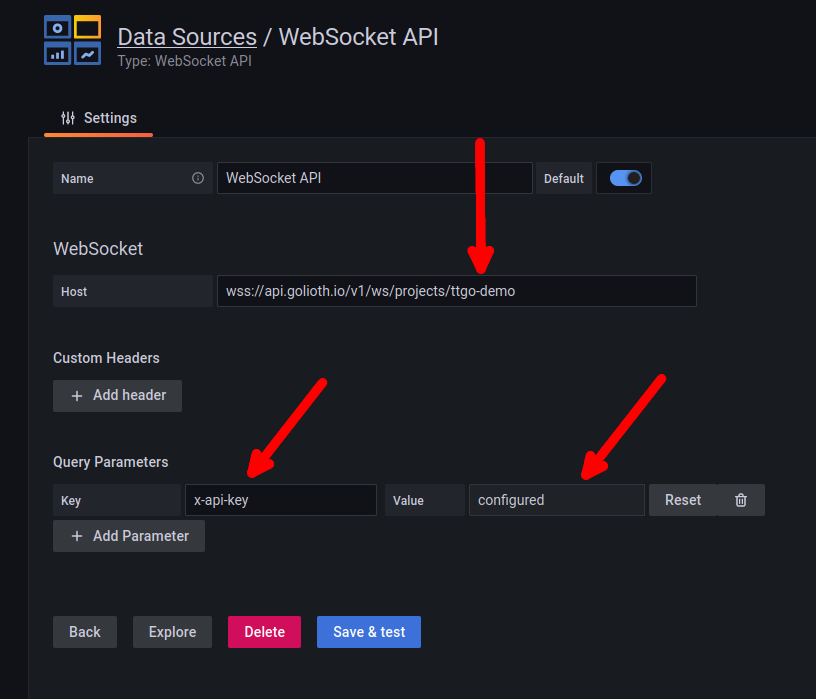Screen dimensions: 816x699
Task: Click Save & test to verify connection
Action: click(x=368, y=631)
